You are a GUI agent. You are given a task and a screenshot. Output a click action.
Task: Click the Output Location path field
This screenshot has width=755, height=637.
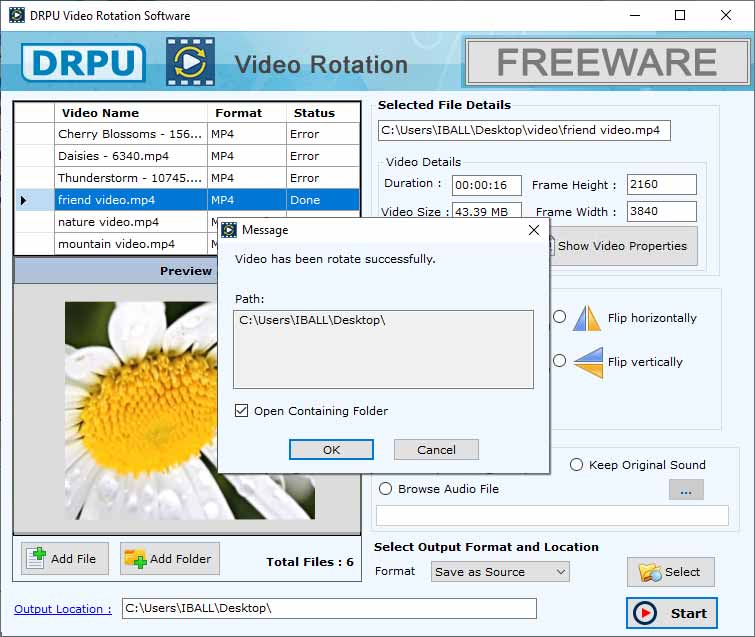click(329, 609)
